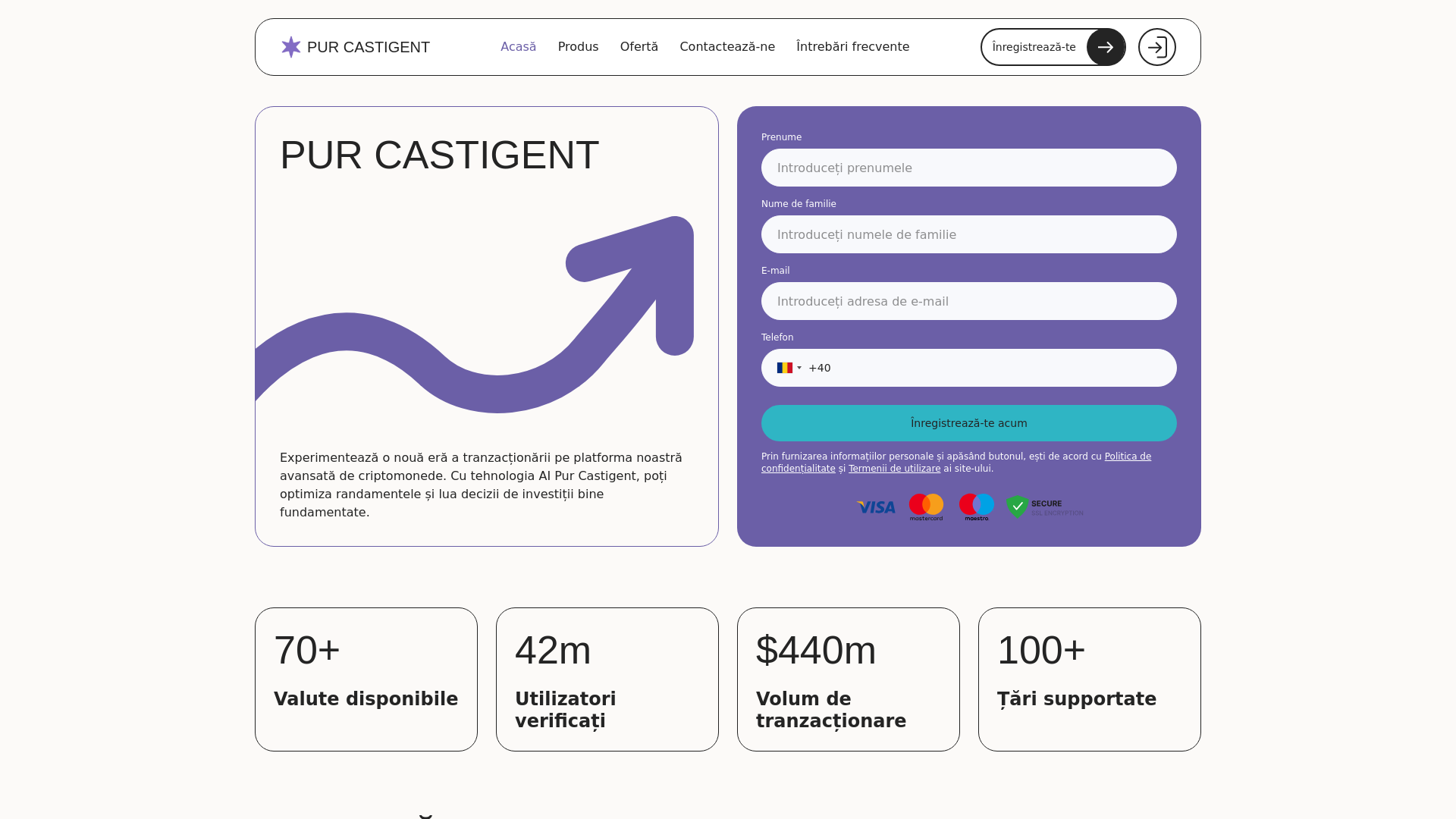The image size is (1456, 819).
Task: Click the purple star logo icon
Action: click(x=291, y=47)
